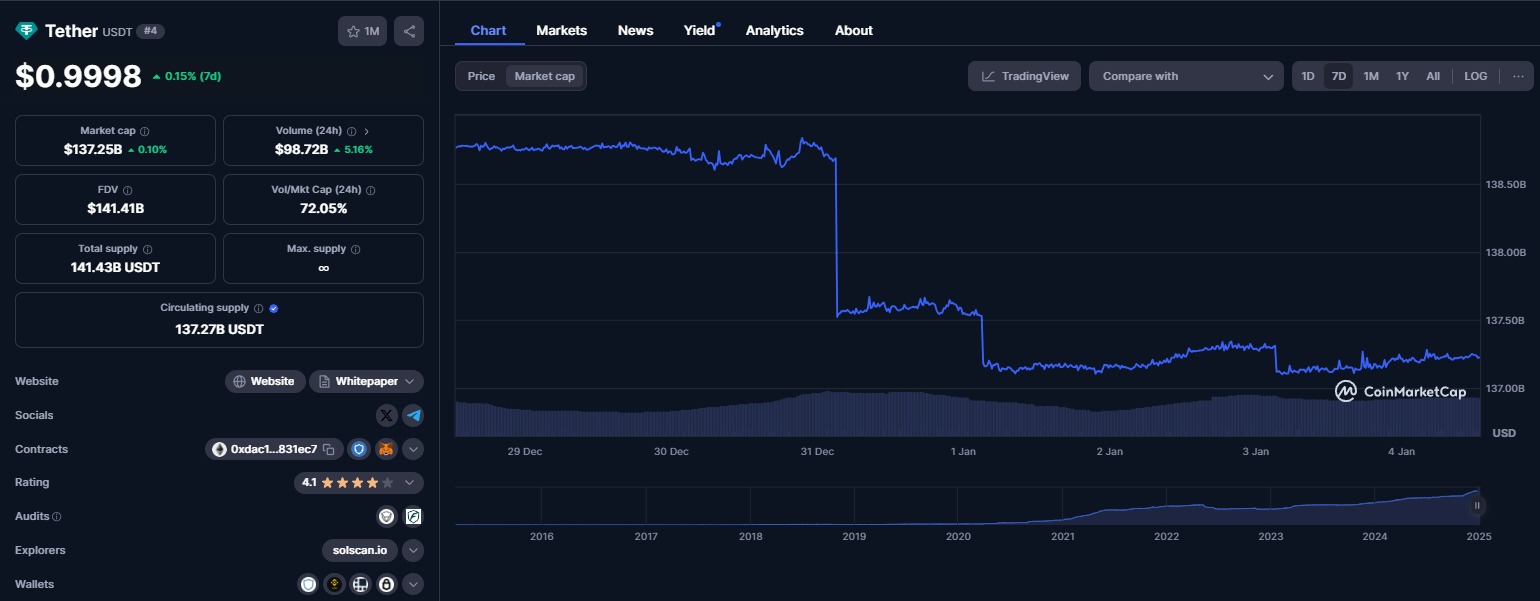The width and height of the screenshot is (1540, 601).
Task: Click the Market cap info icon
Action: coord(145,131)
